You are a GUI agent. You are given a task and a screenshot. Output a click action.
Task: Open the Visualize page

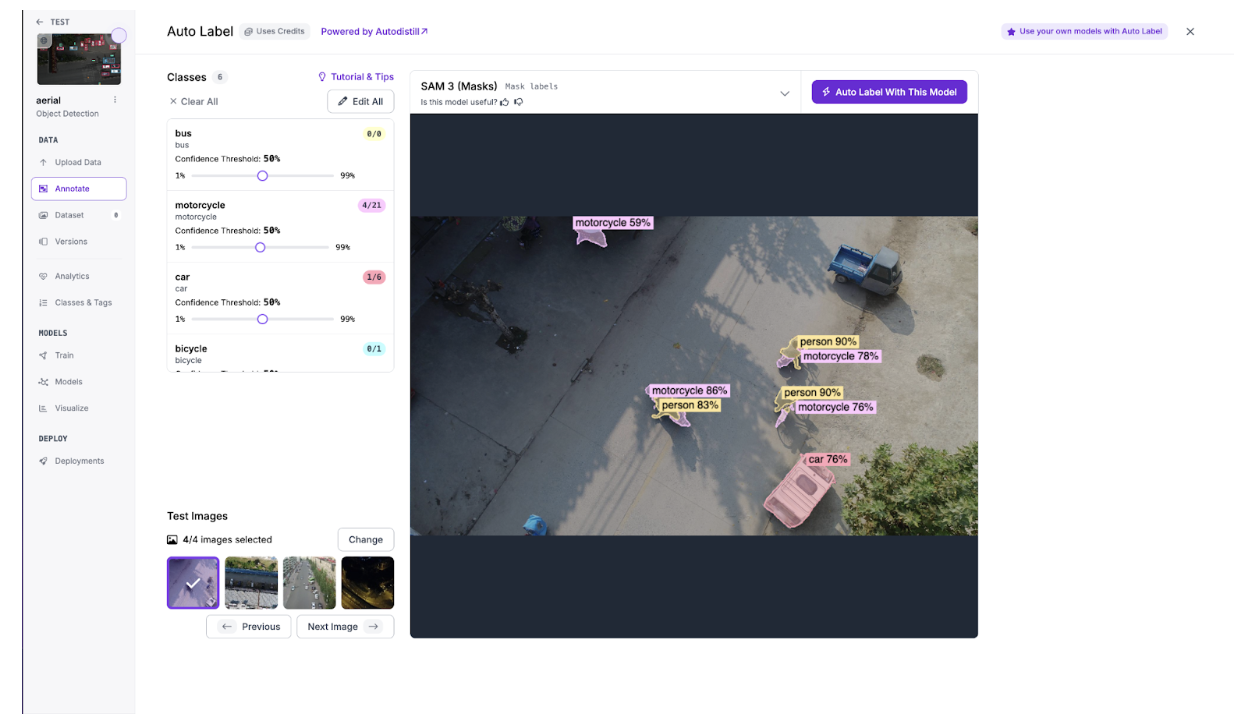tap(71, 408)
